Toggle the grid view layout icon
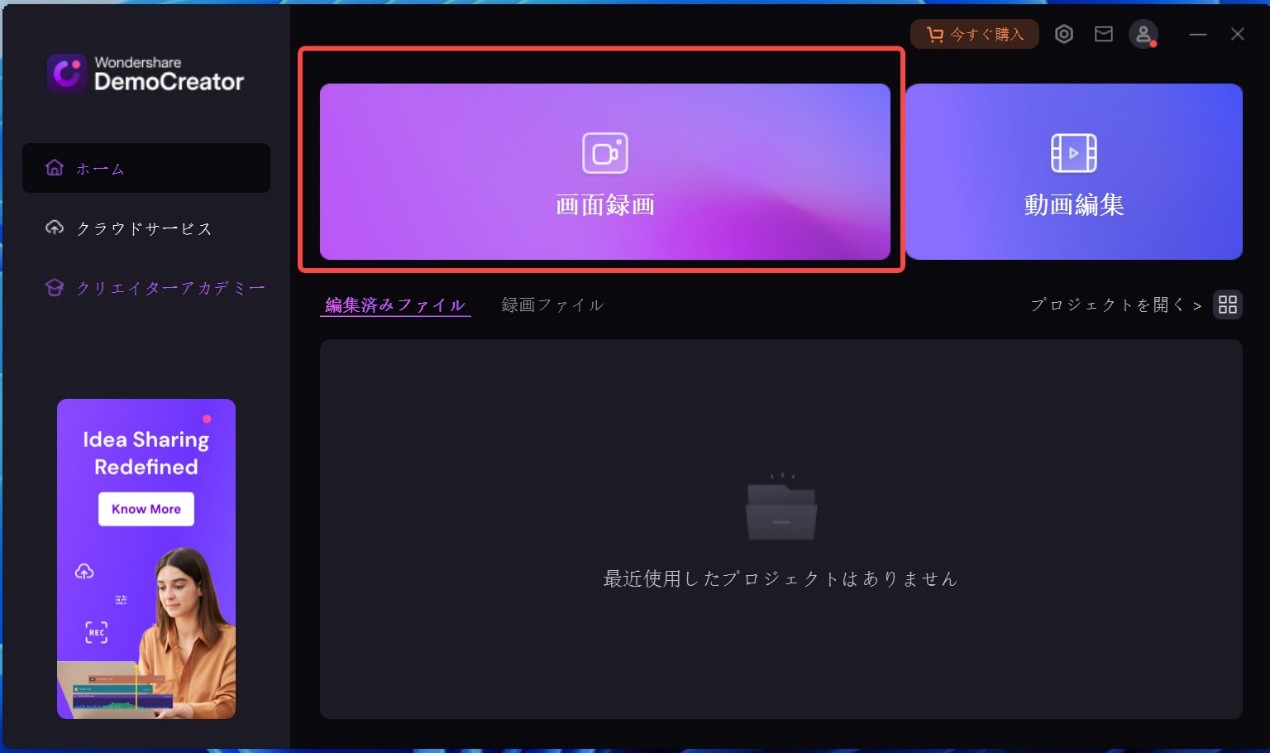This screenshot has width=1270, height=753. [1228, 305]
